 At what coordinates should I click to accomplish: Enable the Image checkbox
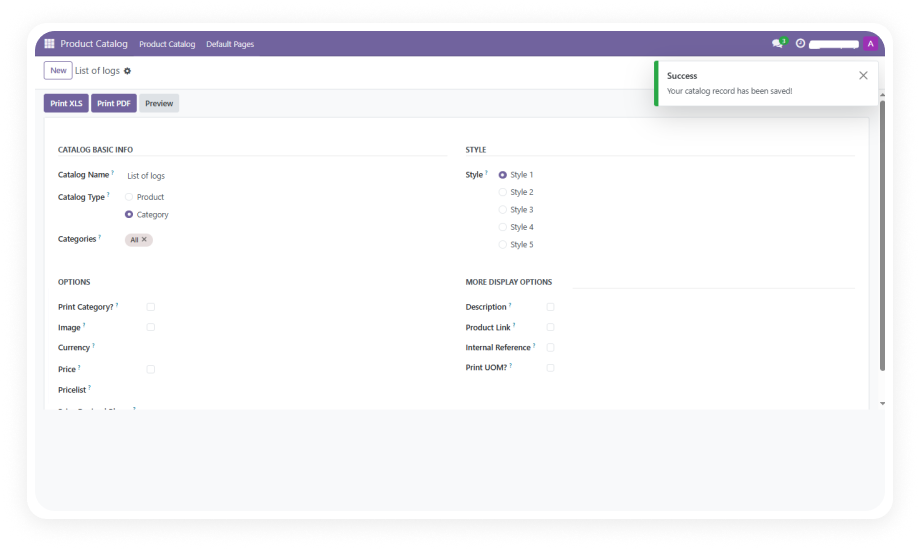tap(151, 327)
